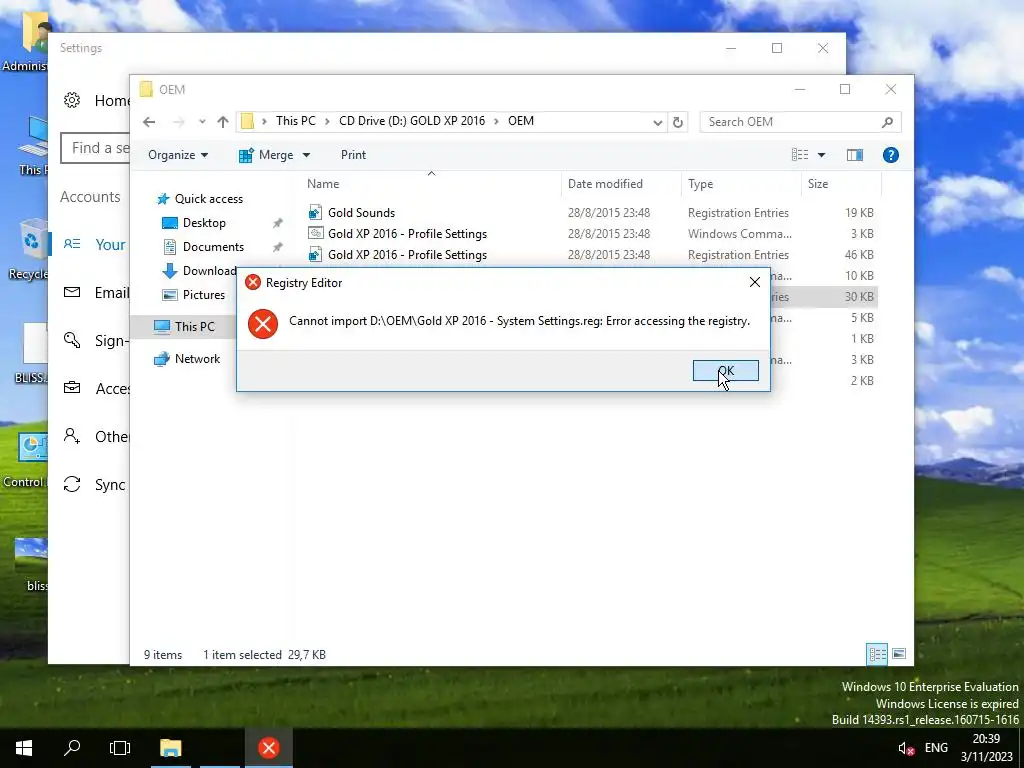Click the search magnifier in Explorer
This screenshot has height=768, width=1024.
tap(888, 122)
